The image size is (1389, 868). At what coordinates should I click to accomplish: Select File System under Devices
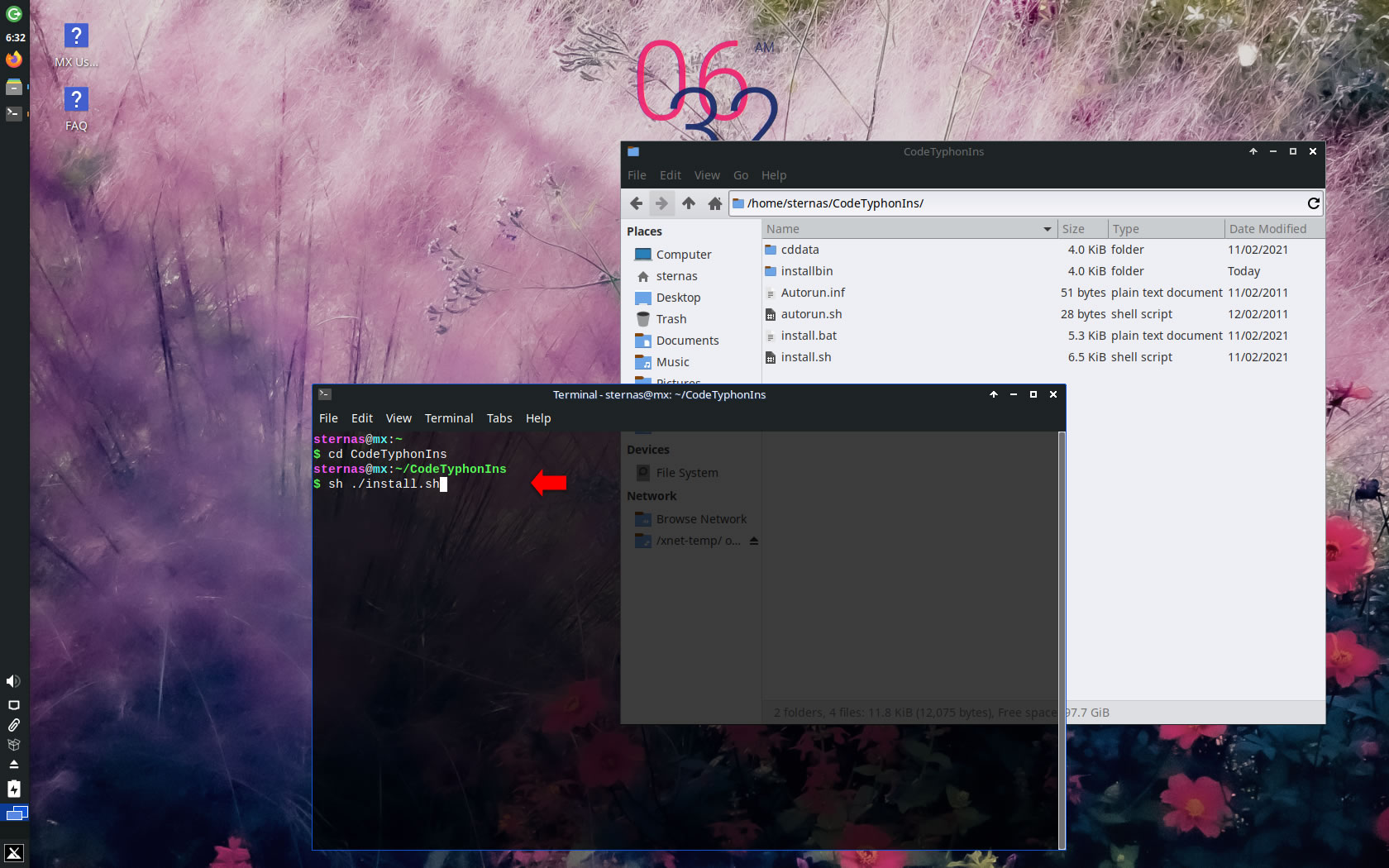[x=690, y=473]
